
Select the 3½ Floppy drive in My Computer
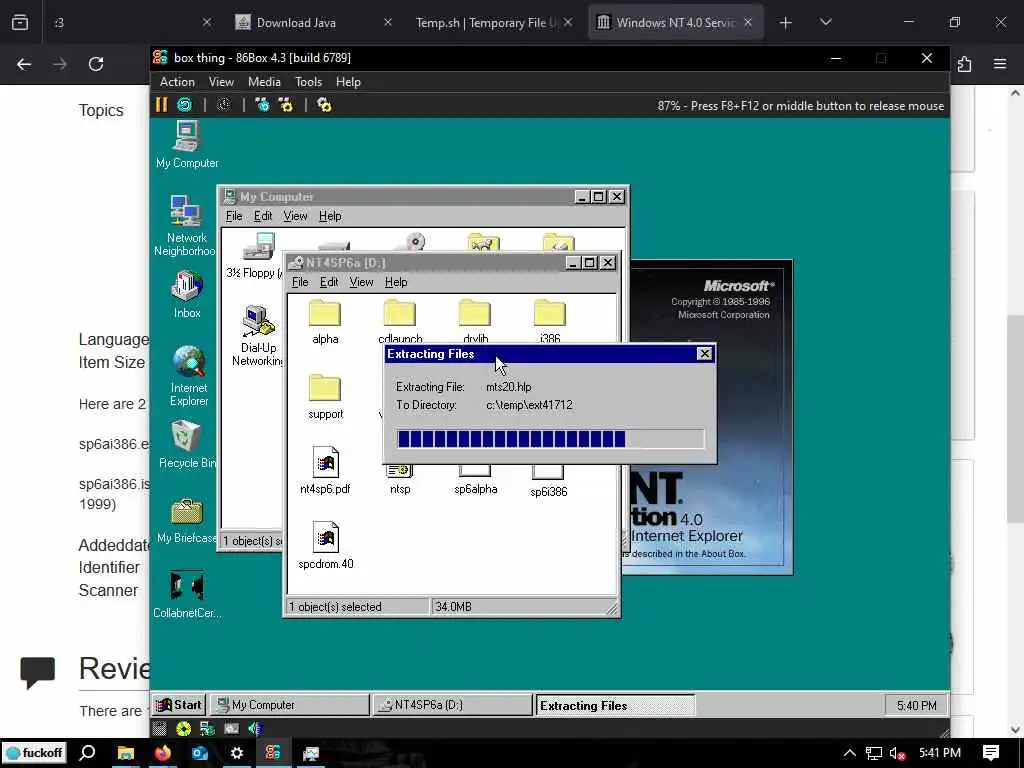pyautogui.click(x=255, y=255)
